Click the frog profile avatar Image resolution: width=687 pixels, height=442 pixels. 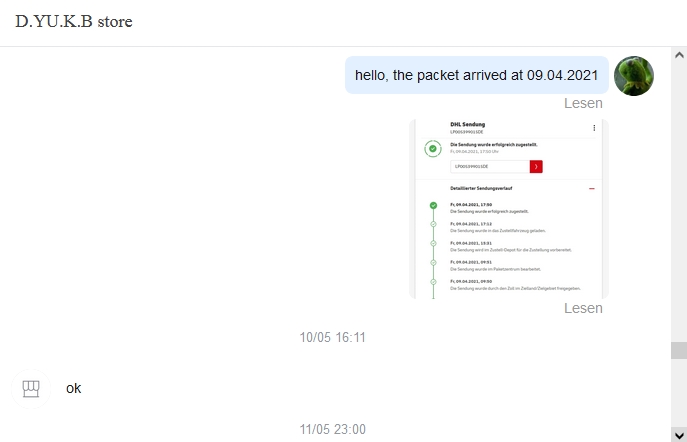[x=634, y=75]
